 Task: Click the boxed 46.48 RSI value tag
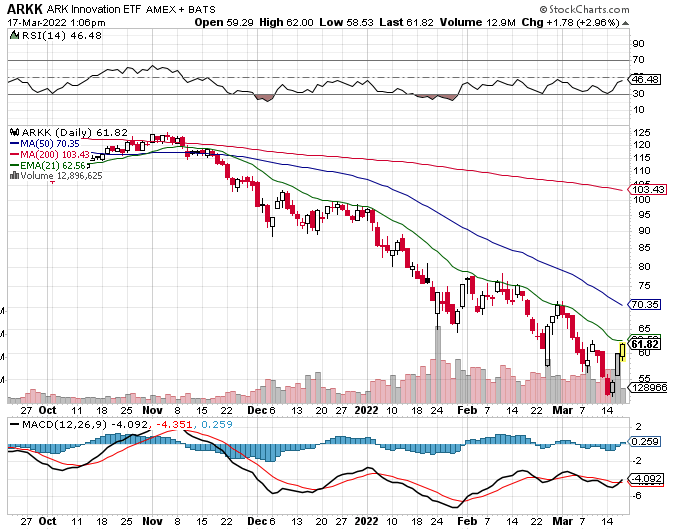[645, 80]
